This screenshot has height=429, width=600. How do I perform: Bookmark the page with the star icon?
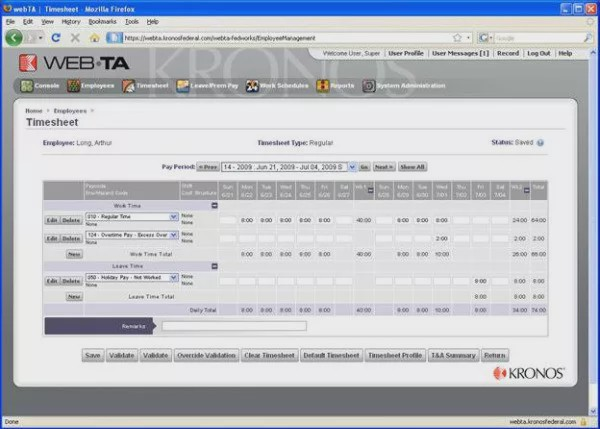point(457,38)
